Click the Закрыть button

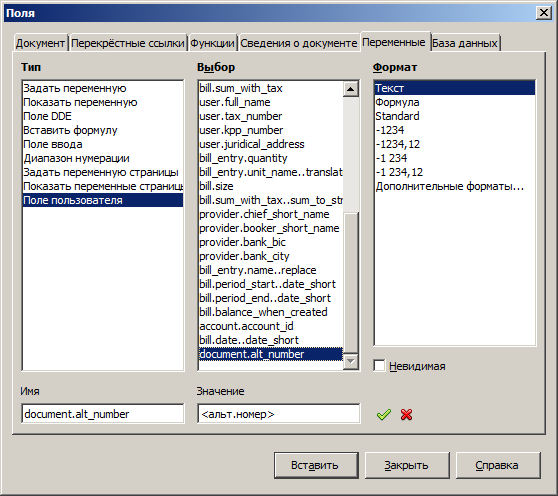(x=406, y=465)
